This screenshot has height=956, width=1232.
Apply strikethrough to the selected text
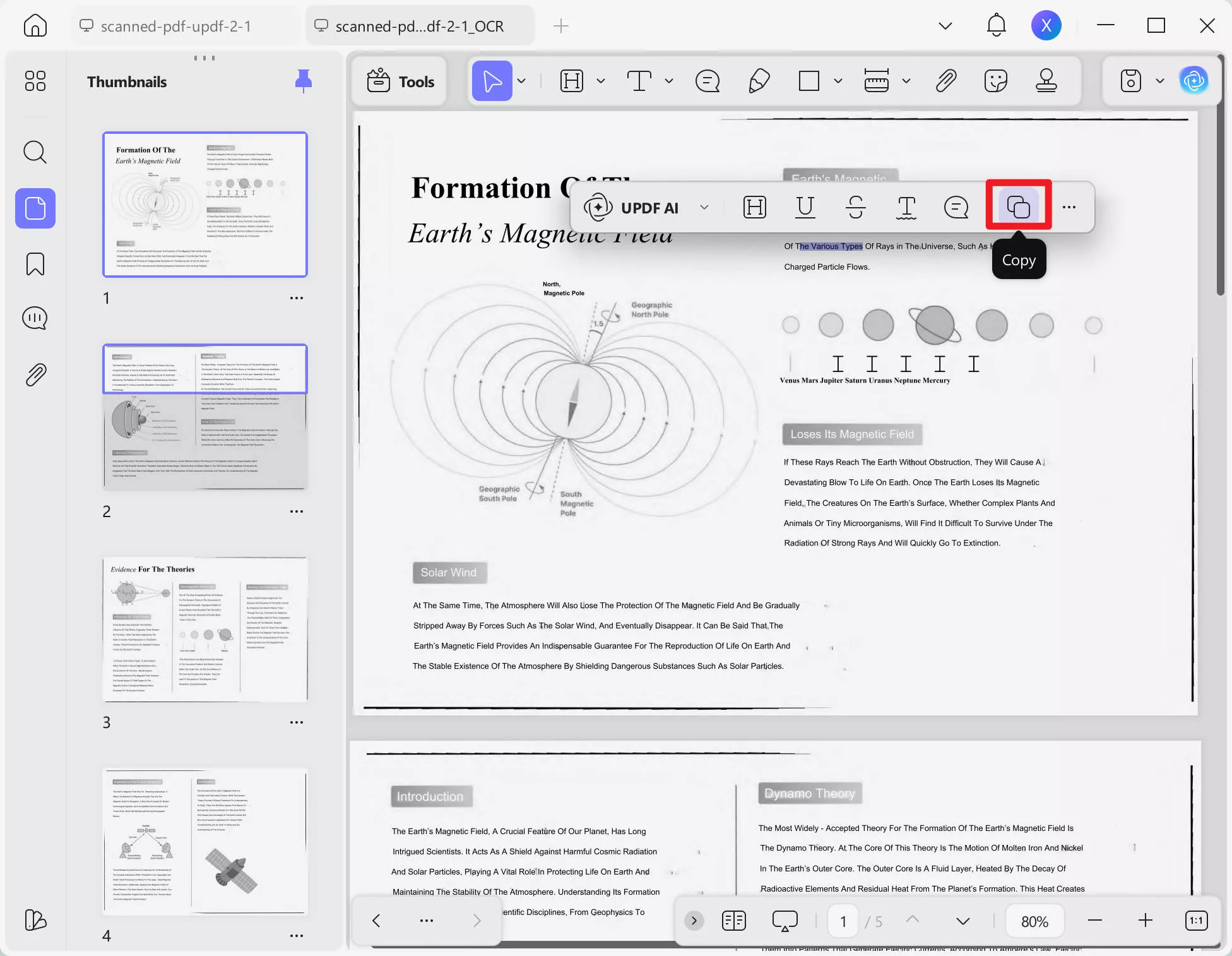[855, 207]
